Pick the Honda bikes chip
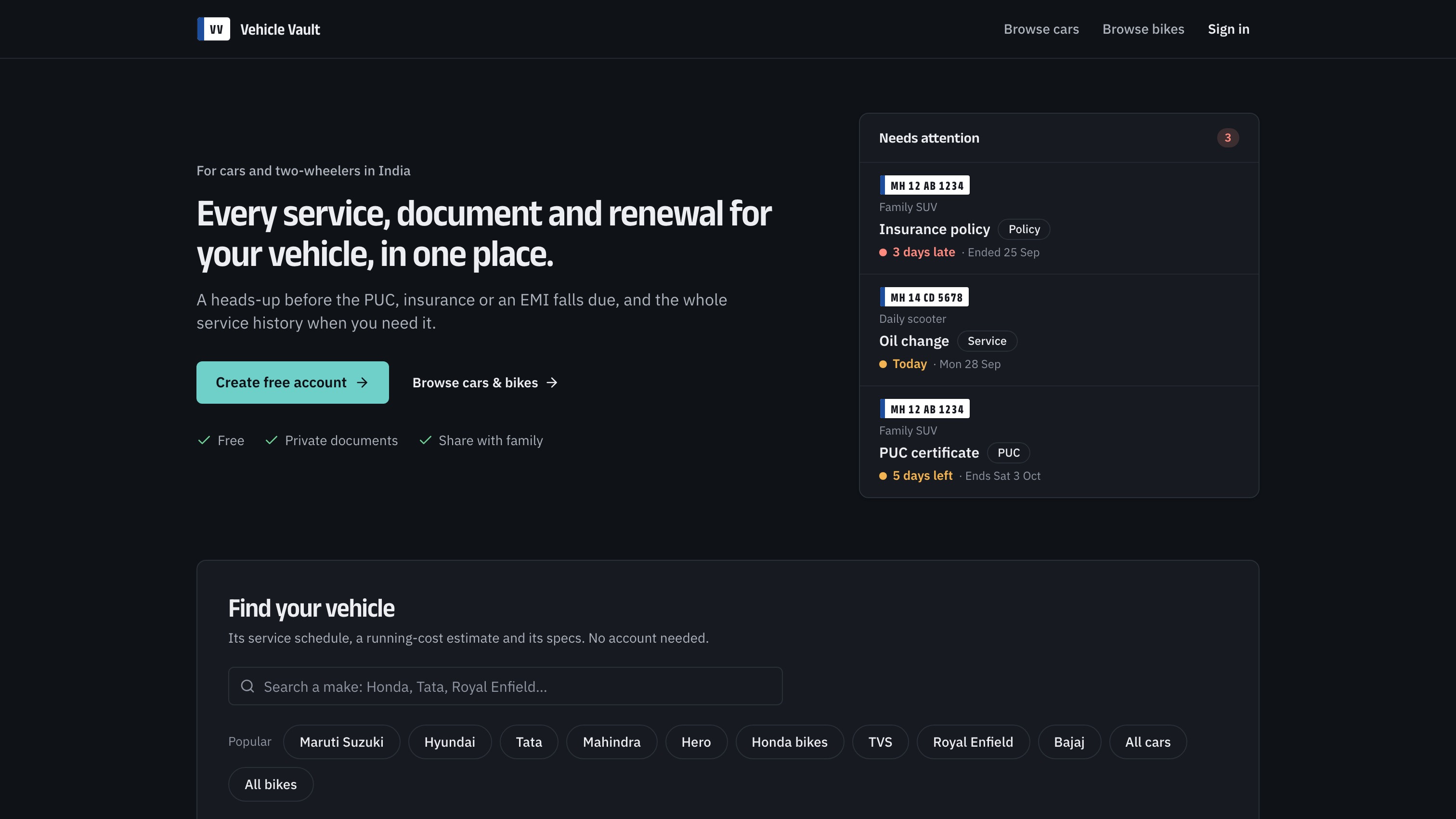 [x=790, y=742]
